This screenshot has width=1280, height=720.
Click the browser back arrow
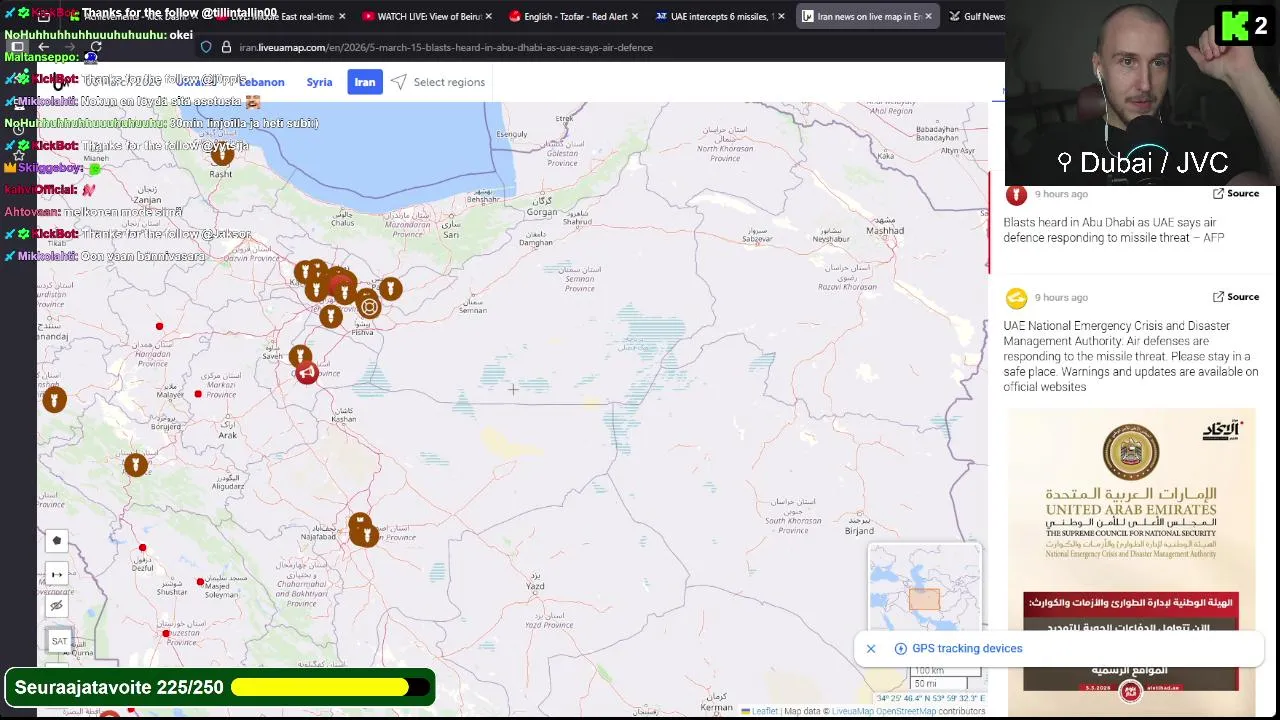coord(44,47)
